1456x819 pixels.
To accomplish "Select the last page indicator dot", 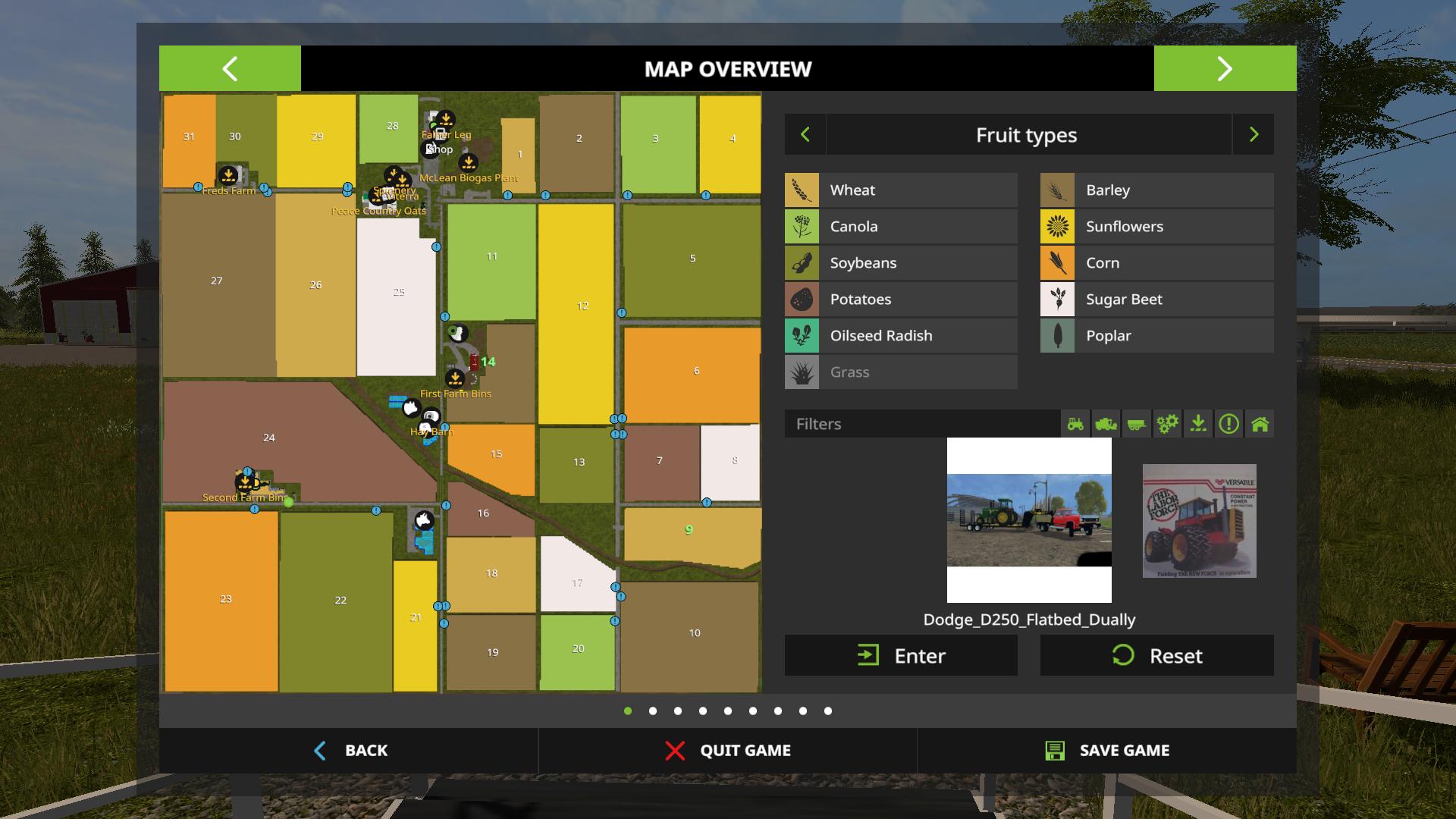I will pyautogui.click(x=828, y=711).
